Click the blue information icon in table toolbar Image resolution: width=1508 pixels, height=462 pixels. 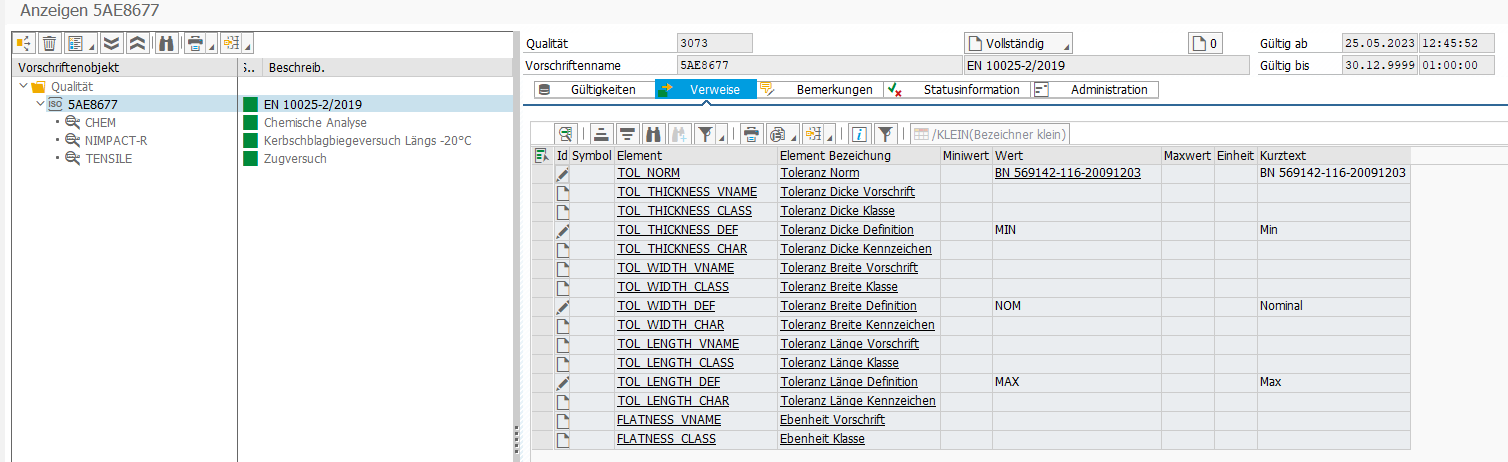[859, 134]
